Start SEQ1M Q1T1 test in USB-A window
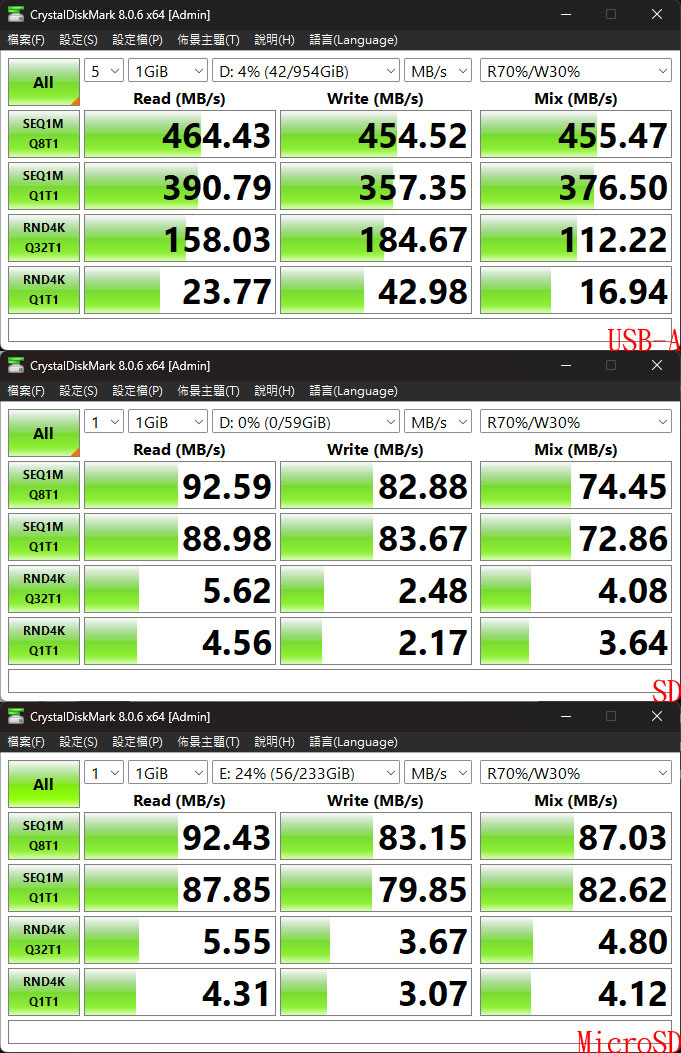 [x=44, y=186]
